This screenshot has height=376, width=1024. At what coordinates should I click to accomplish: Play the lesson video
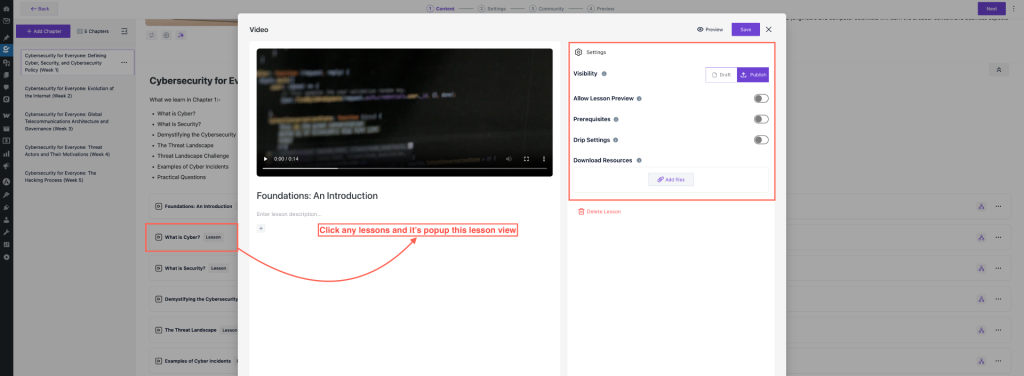265,159
